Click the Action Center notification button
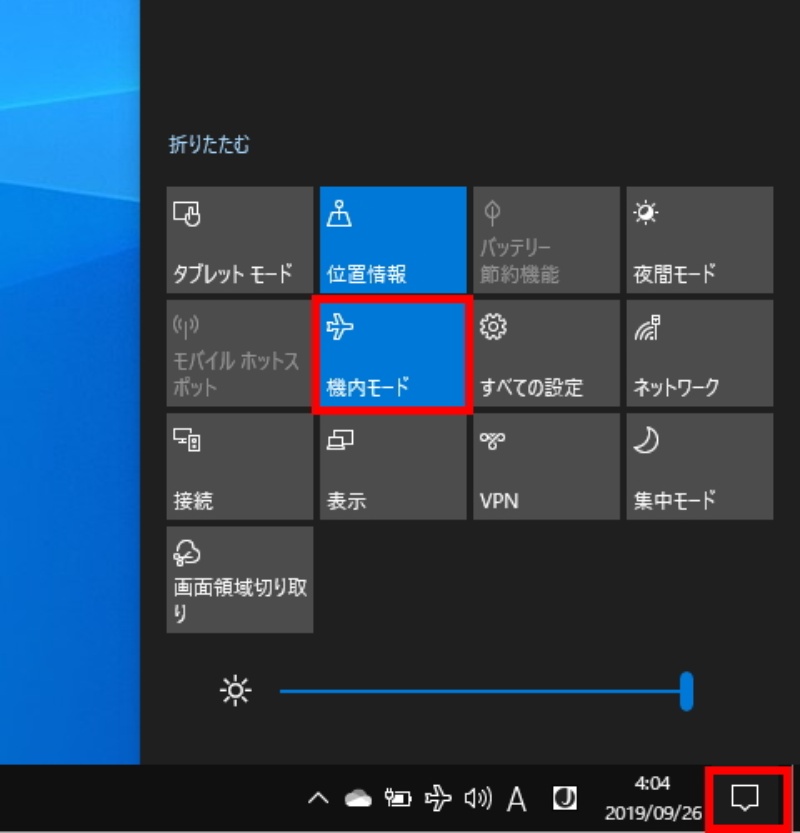Image resolution: width=800 pixels, height=833 pixels. 745,798
